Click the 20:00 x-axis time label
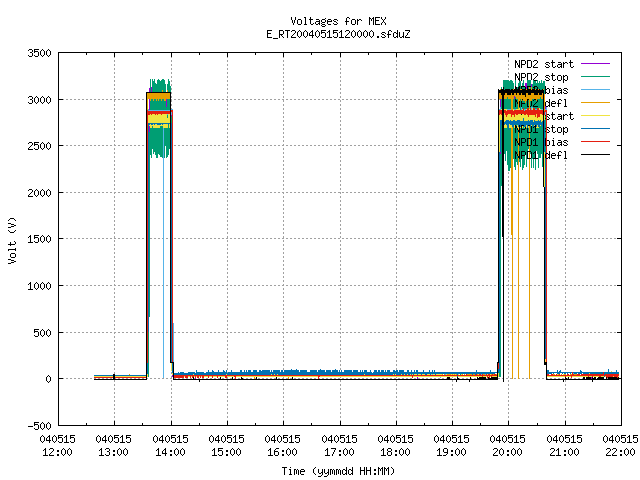The height and width of the screenshot is (480, 640). 507,453
